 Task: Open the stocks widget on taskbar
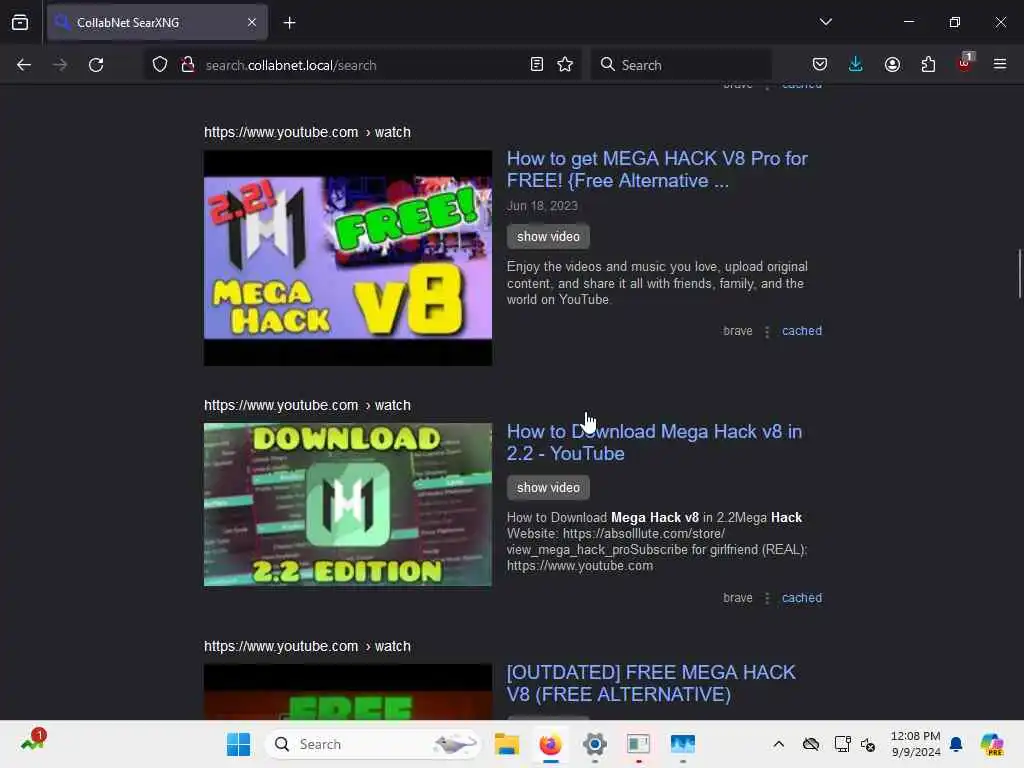click(33, 741)
